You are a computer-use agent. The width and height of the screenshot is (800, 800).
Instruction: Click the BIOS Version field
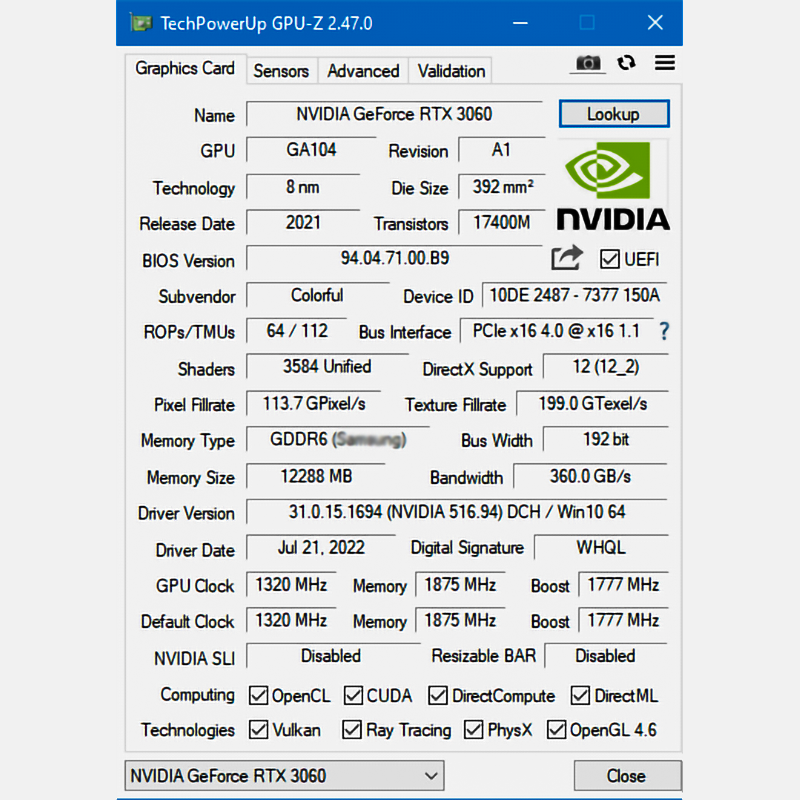[394, 259]
